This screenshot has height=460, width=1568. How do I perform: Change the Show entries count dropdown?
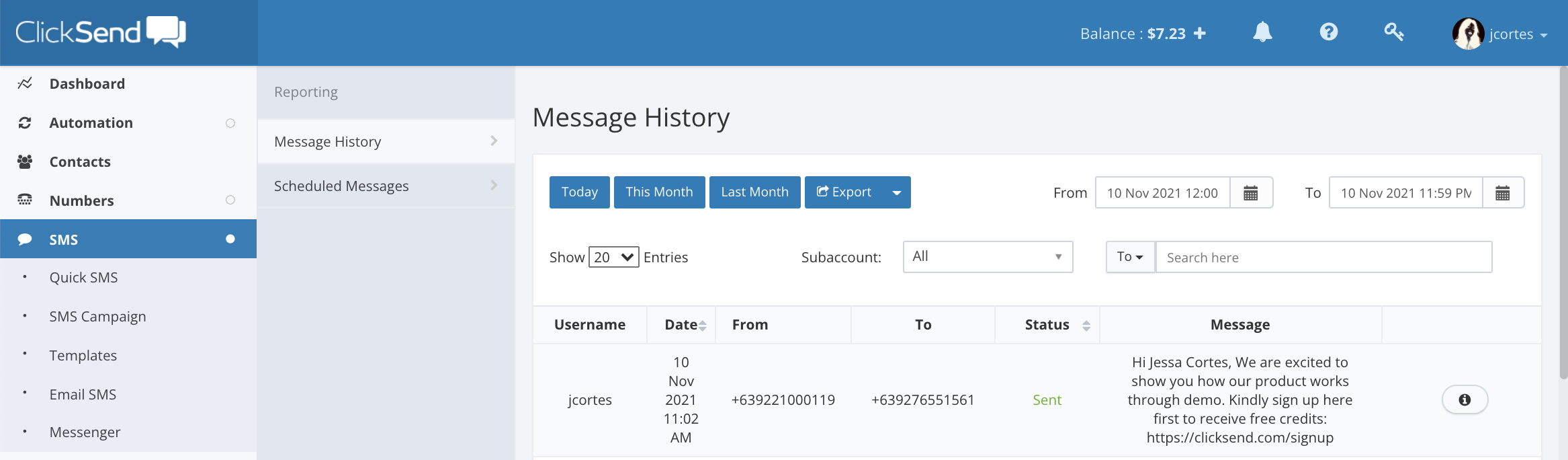click(x=614, y=257)
